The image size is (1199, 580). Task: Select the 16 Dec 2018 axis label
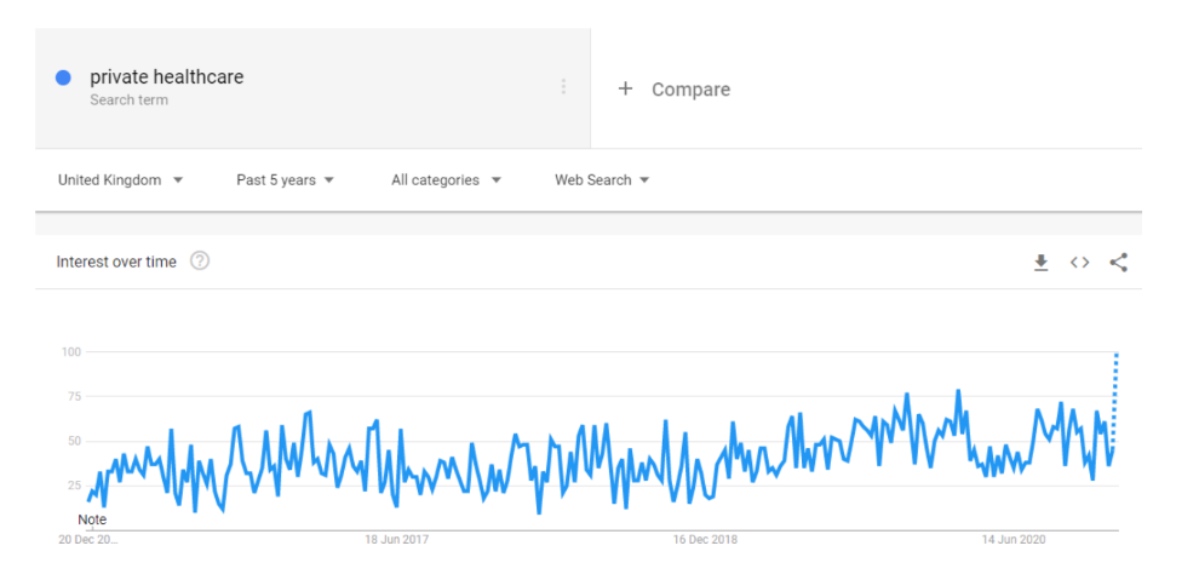click(x=705, y=540)
